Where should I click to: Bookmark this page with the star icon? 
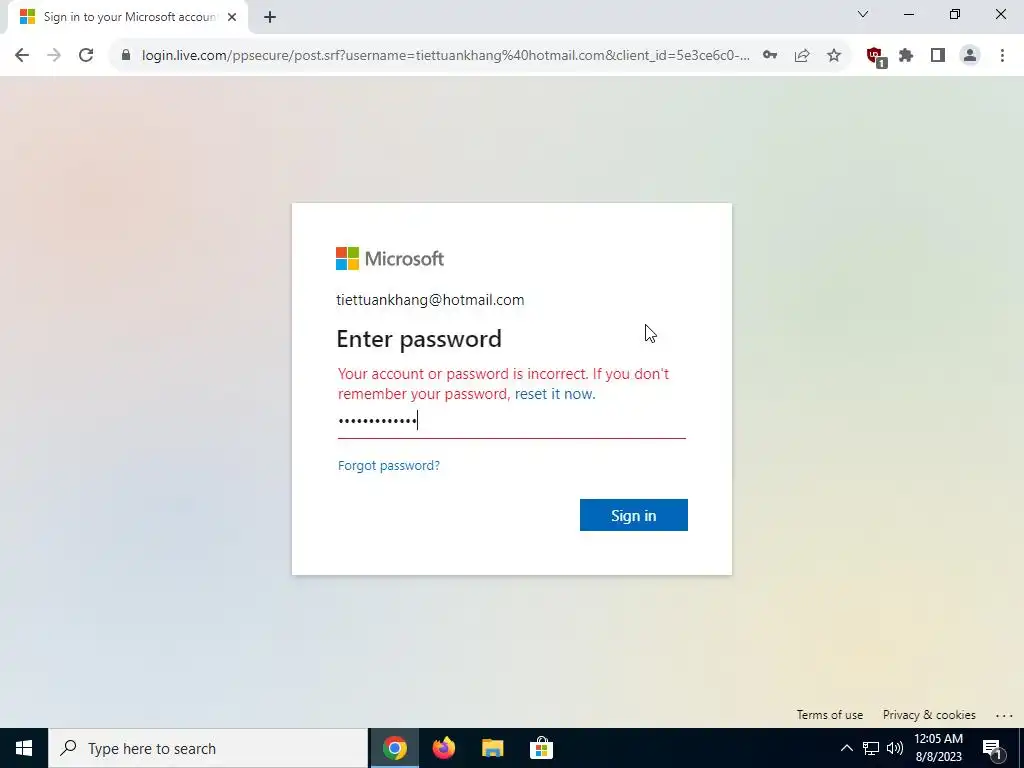(834, 56)
